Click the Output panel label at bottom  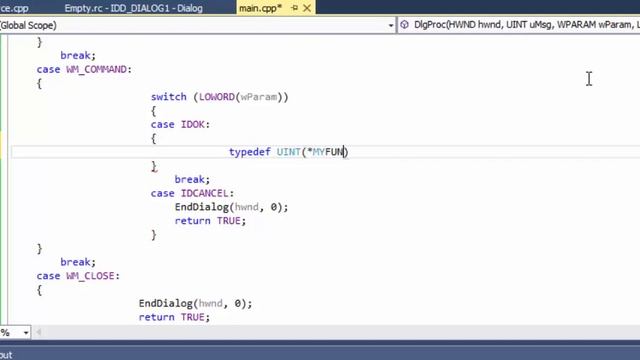[6, 355]
